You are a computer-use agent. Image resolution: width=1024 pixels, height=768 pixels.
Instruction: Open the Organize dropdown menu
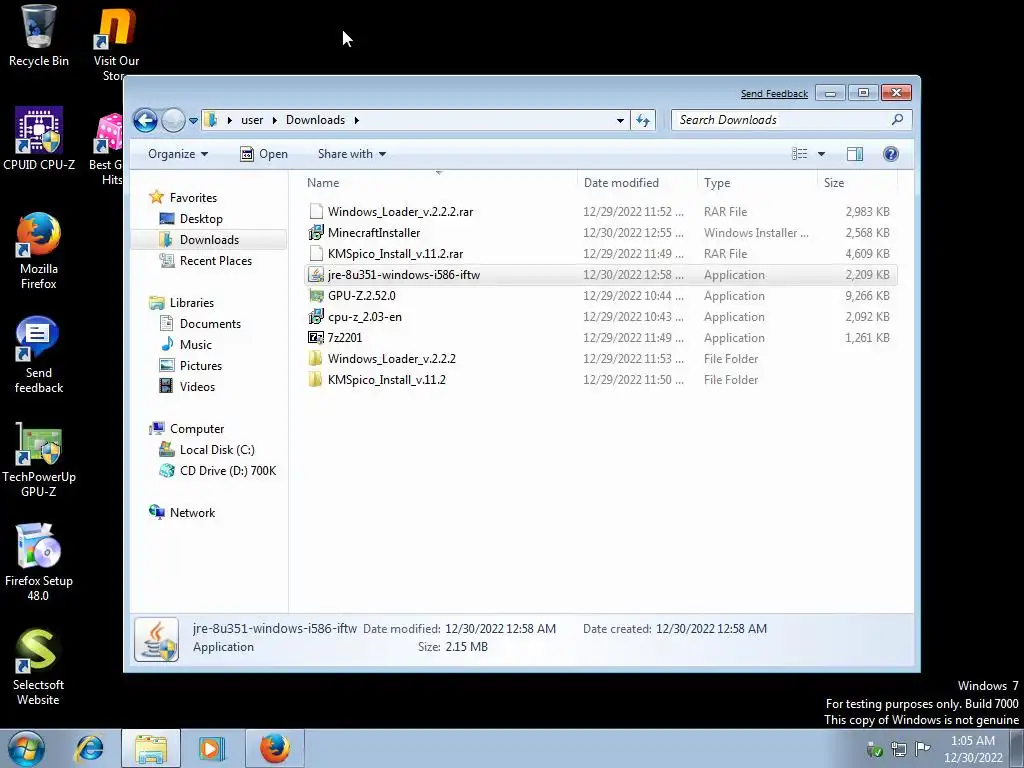(x=178, y=154)
